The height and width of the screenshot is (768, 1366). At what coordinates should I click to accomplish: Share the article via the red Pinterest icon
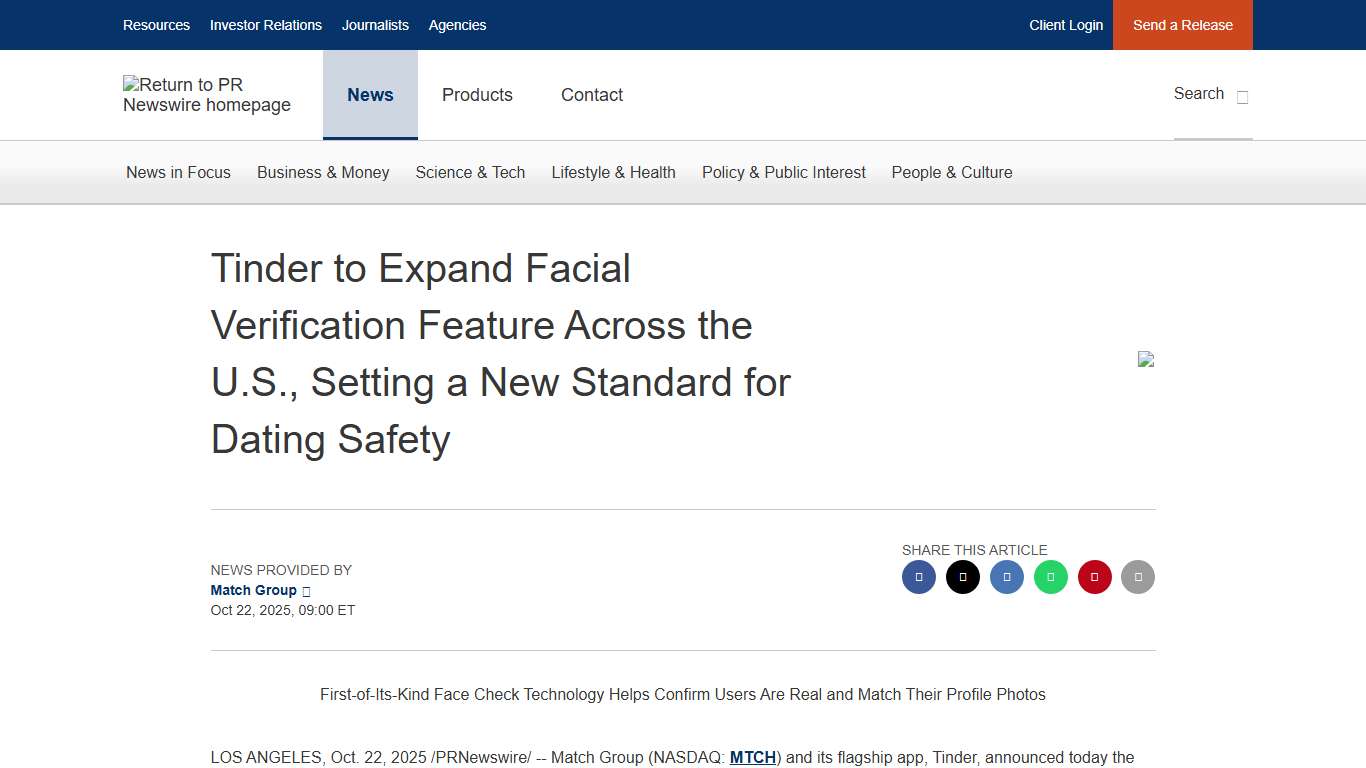point(1094,577)
